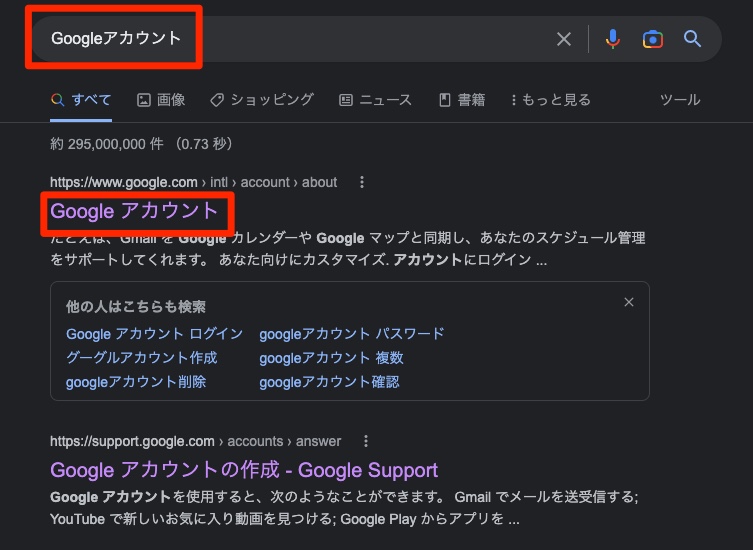
Task: Switch to the ニュース tab
Action: tap(376, 100)
